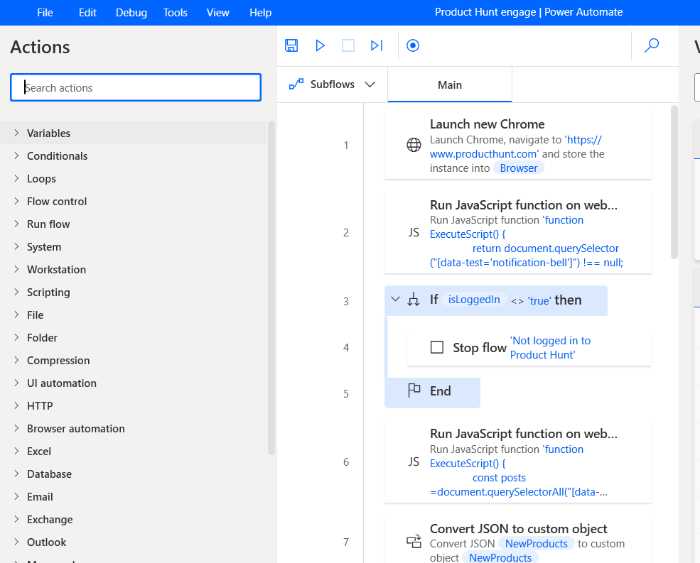
Task: Open the Tools menu
Action: coord(175,13)
